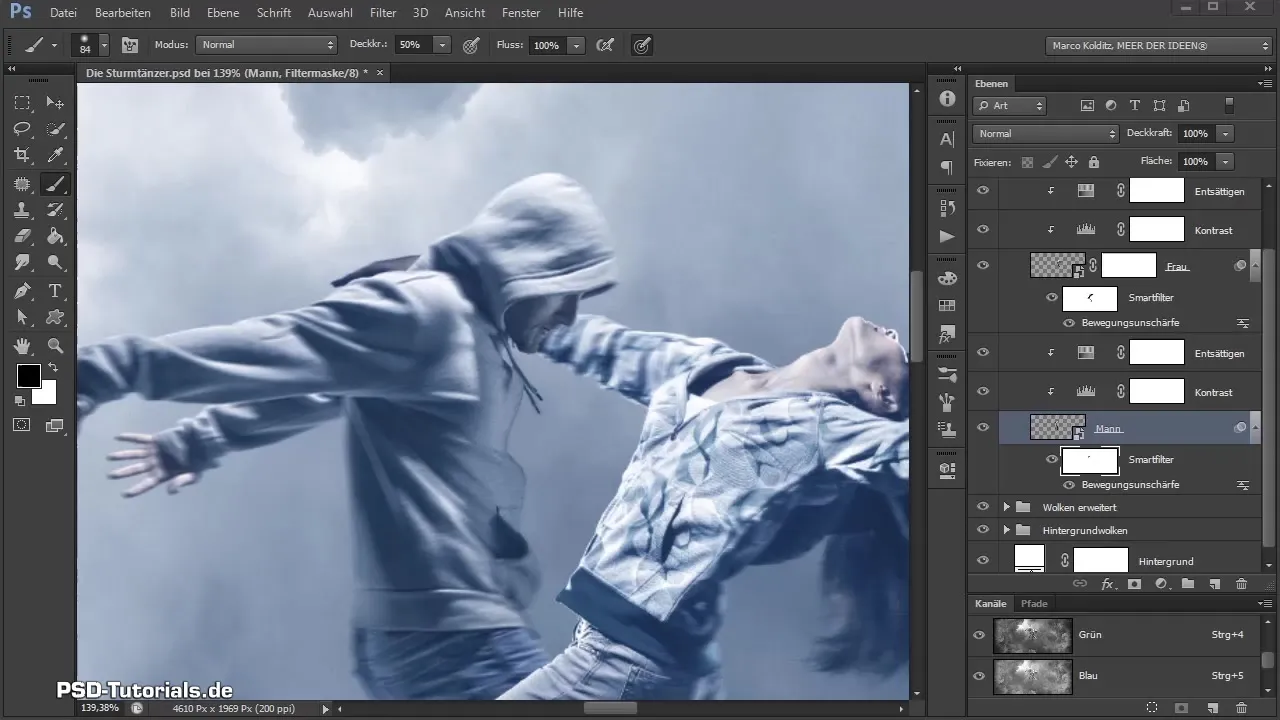Add layer mask icon in Layers panel

click(1134, 583)
